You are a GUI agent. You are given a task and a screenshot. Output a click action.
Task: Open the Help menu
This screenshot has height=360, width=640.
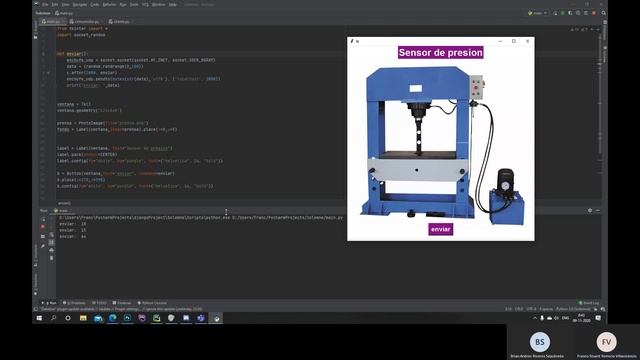173,4
